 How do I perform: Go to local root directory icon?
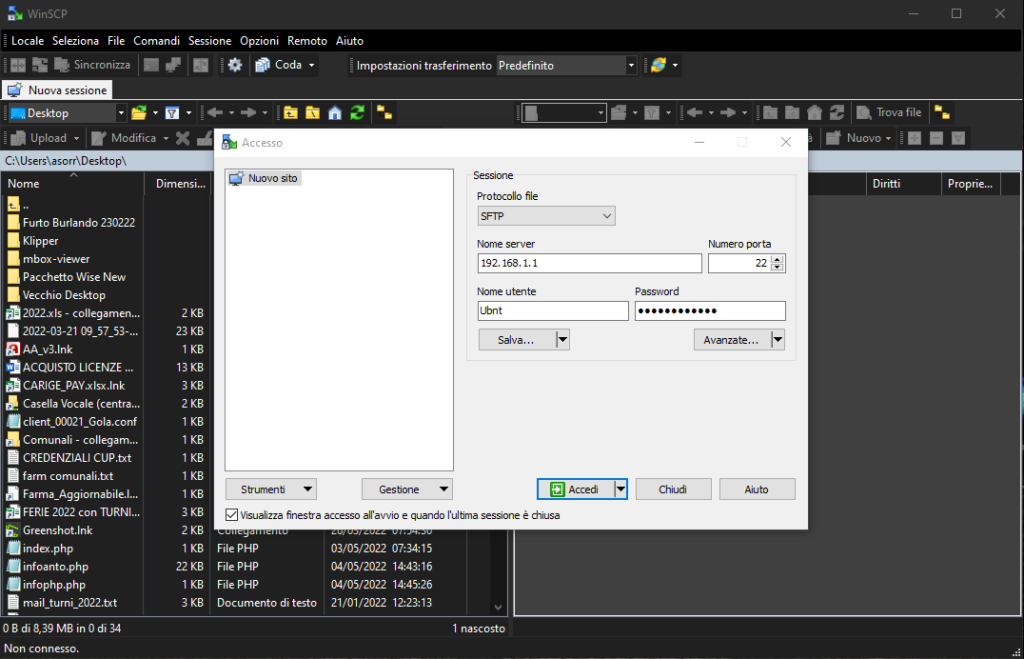pos(313,113)
